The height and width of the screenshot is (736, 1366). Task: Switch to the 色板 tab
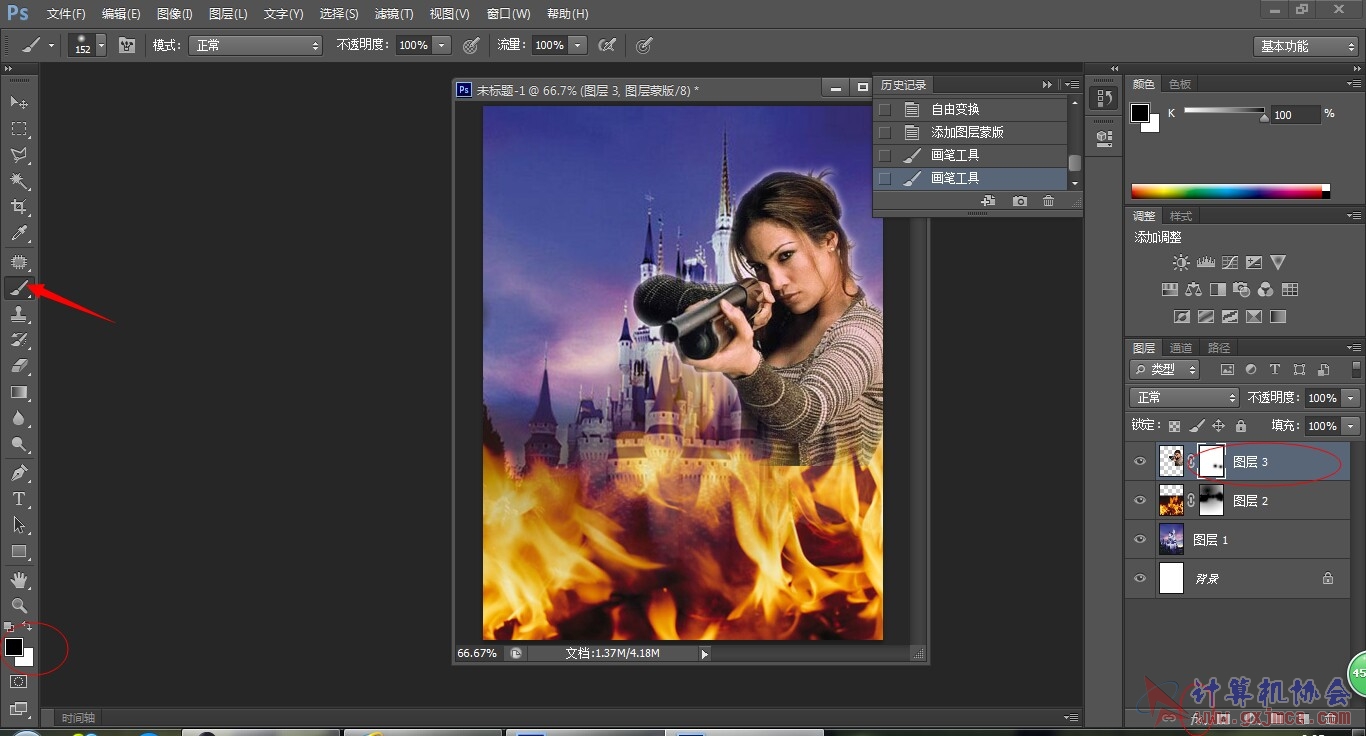pos(1180,84)
